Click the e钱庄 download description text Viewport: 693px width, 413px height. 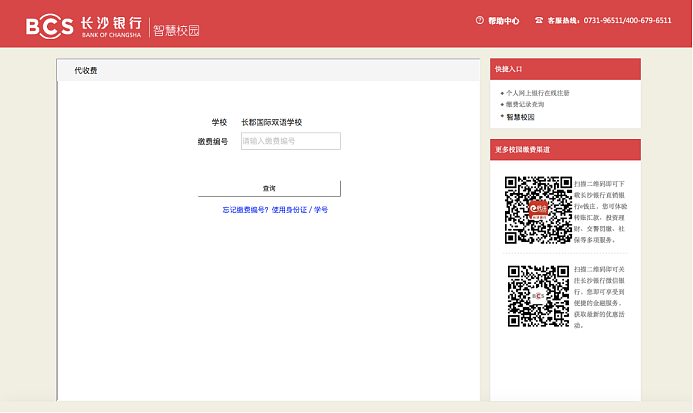pyautogui.click(x=600, y=212)
